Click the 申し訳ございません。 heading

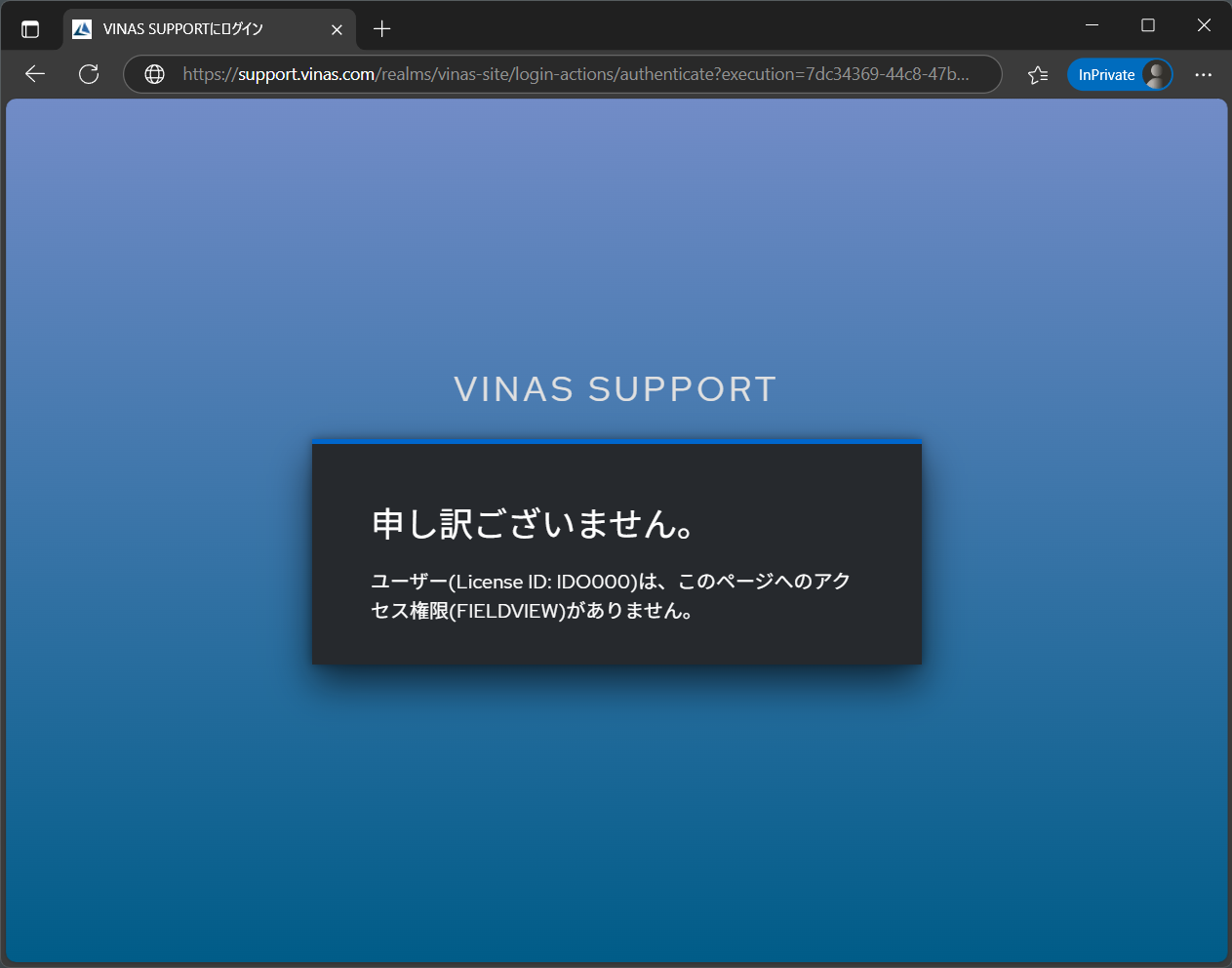click(x=533, y=524)
